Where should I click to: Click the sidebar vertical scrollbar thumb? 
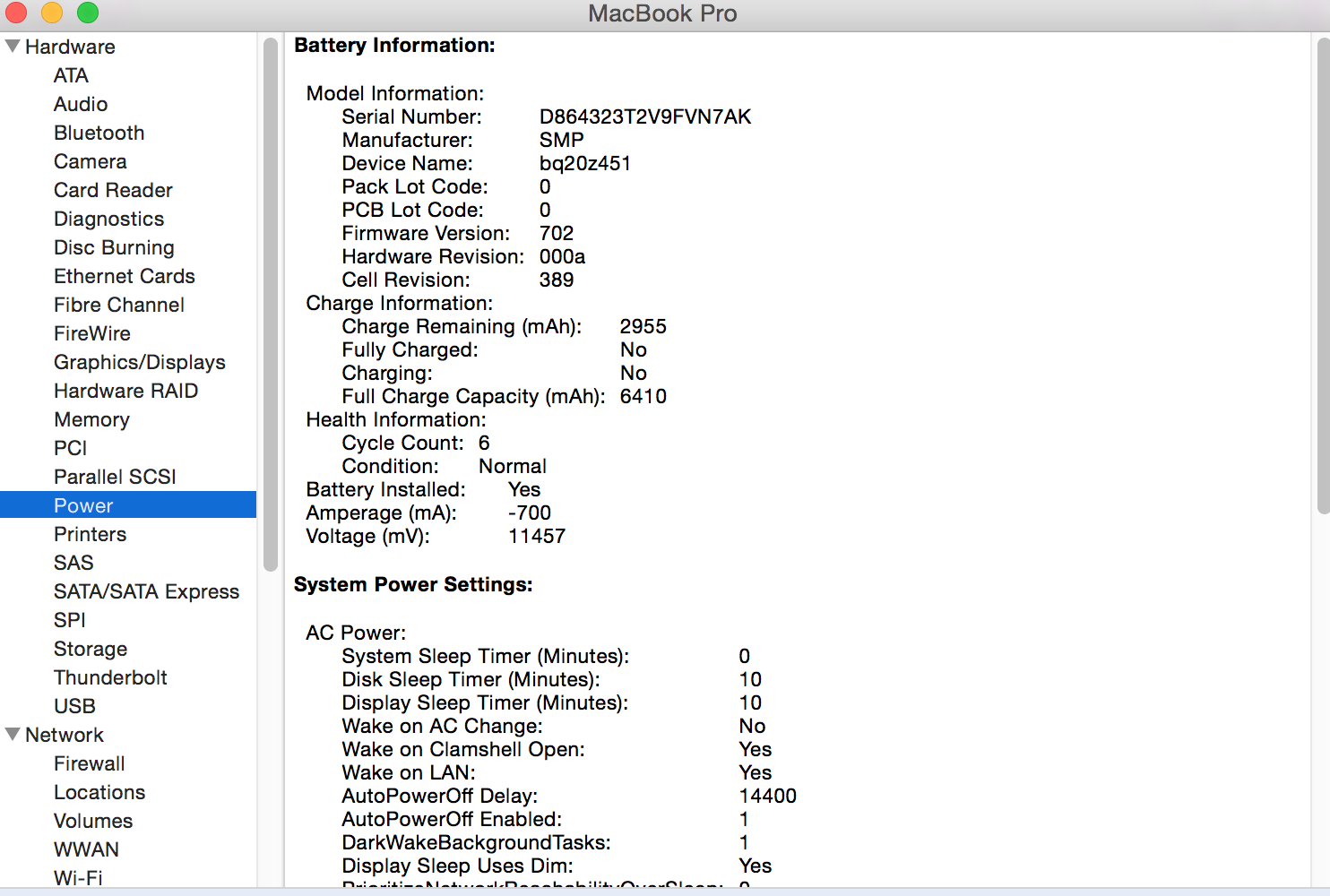[x=271, y=305]
